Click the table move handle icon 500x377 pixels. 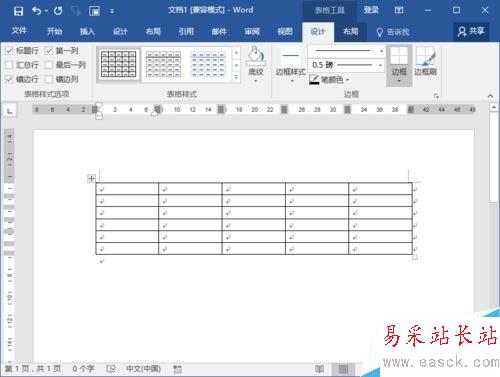click(x=91, y=178)
